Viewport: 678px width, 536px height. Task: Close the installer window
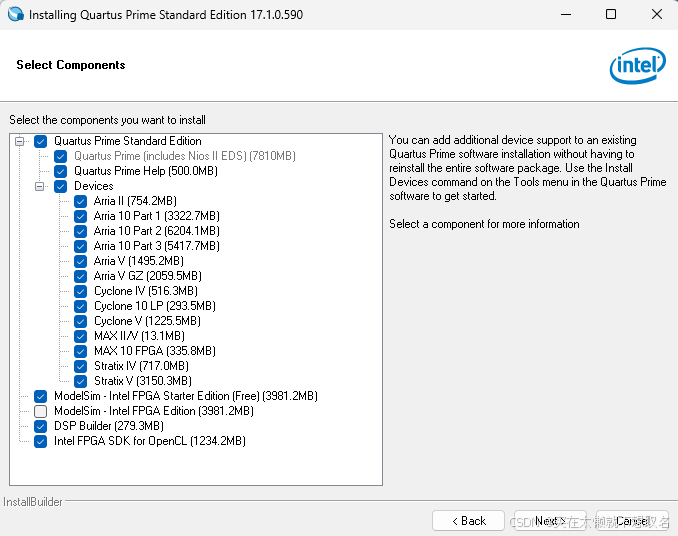click(x=657, y=14)
